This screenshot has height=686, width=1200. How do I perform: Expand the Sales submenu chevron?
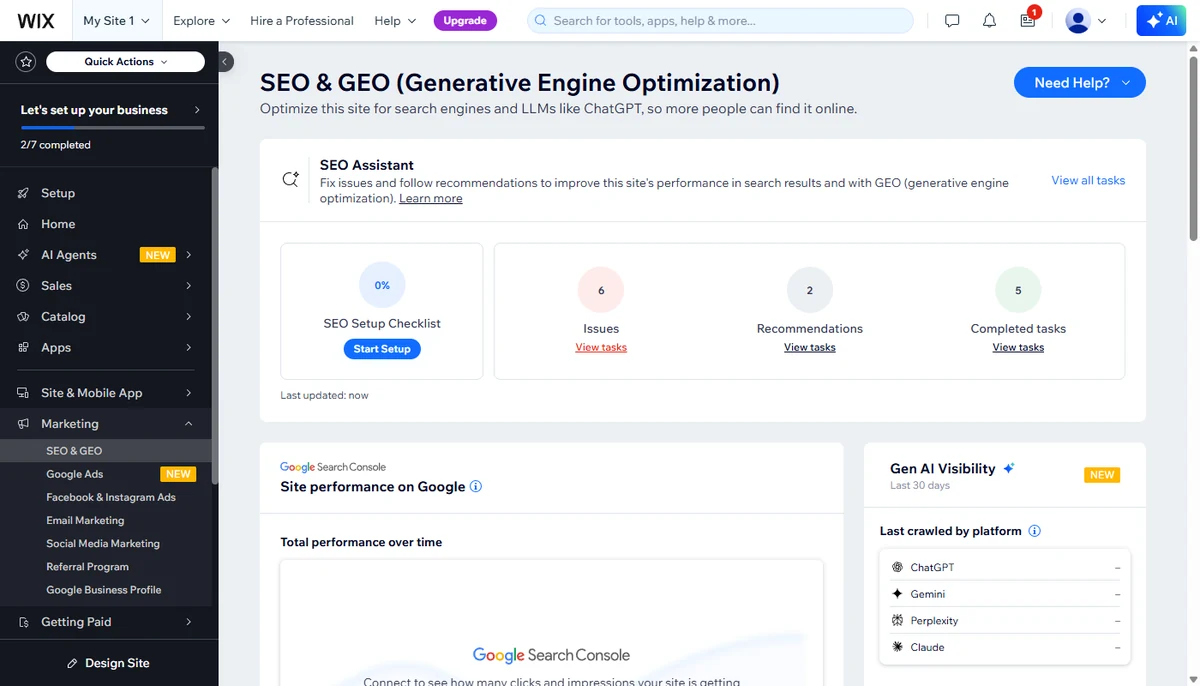click(x=188, y=286)
